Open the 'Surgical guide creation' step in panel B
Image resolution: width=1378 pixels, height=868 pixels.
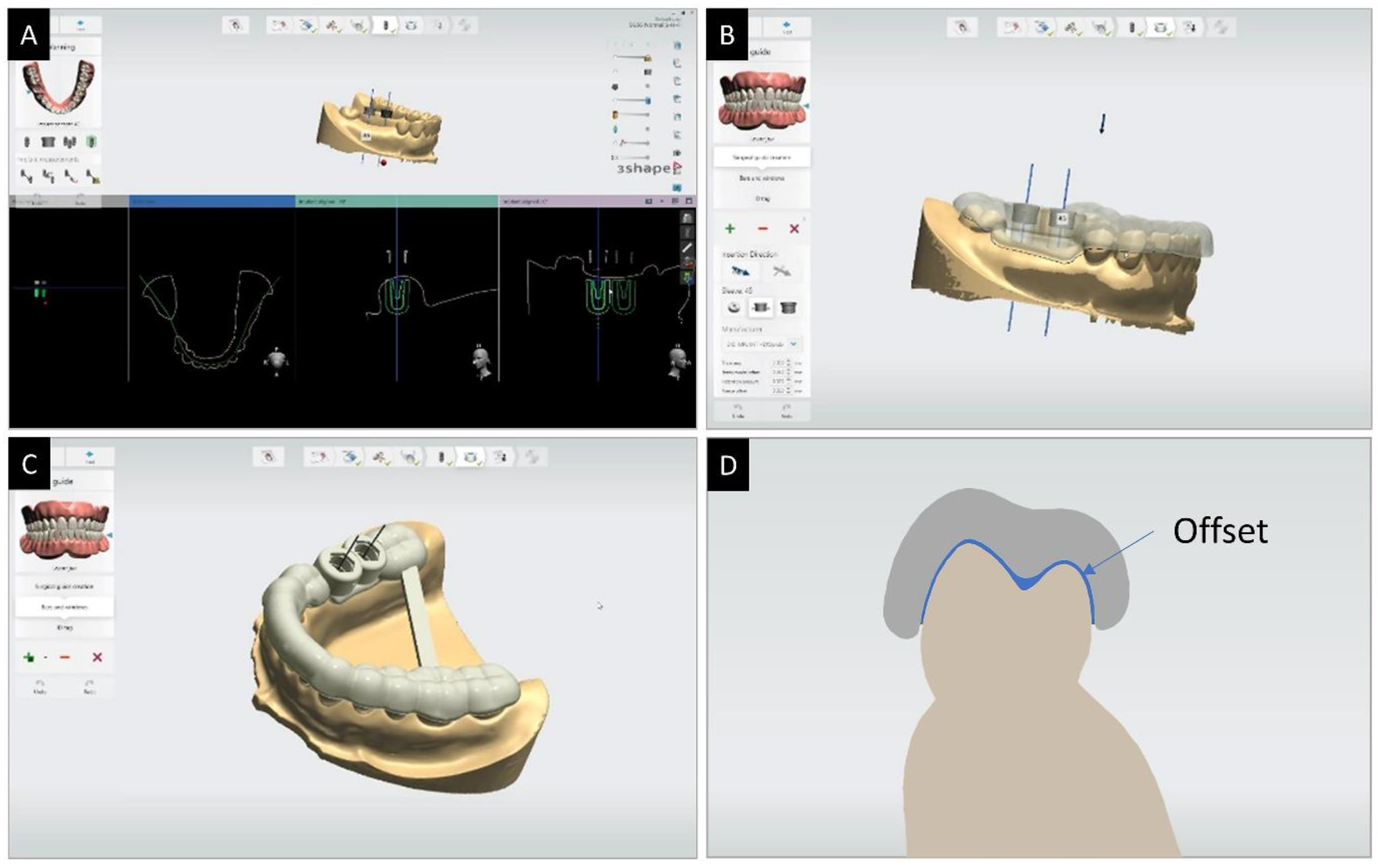click(762, 158)
